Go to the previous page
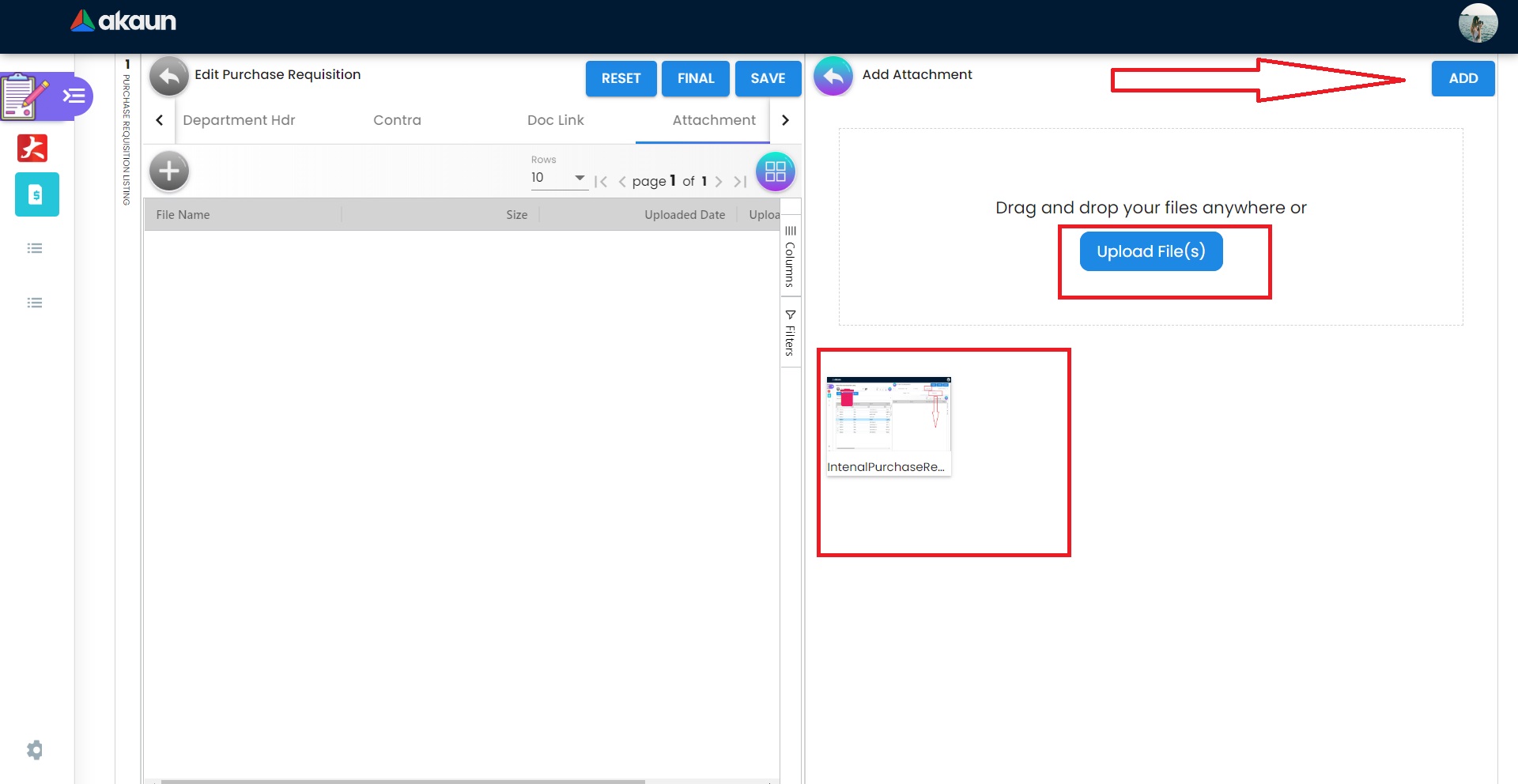The image size is (1518, 784). coord(622,182)
